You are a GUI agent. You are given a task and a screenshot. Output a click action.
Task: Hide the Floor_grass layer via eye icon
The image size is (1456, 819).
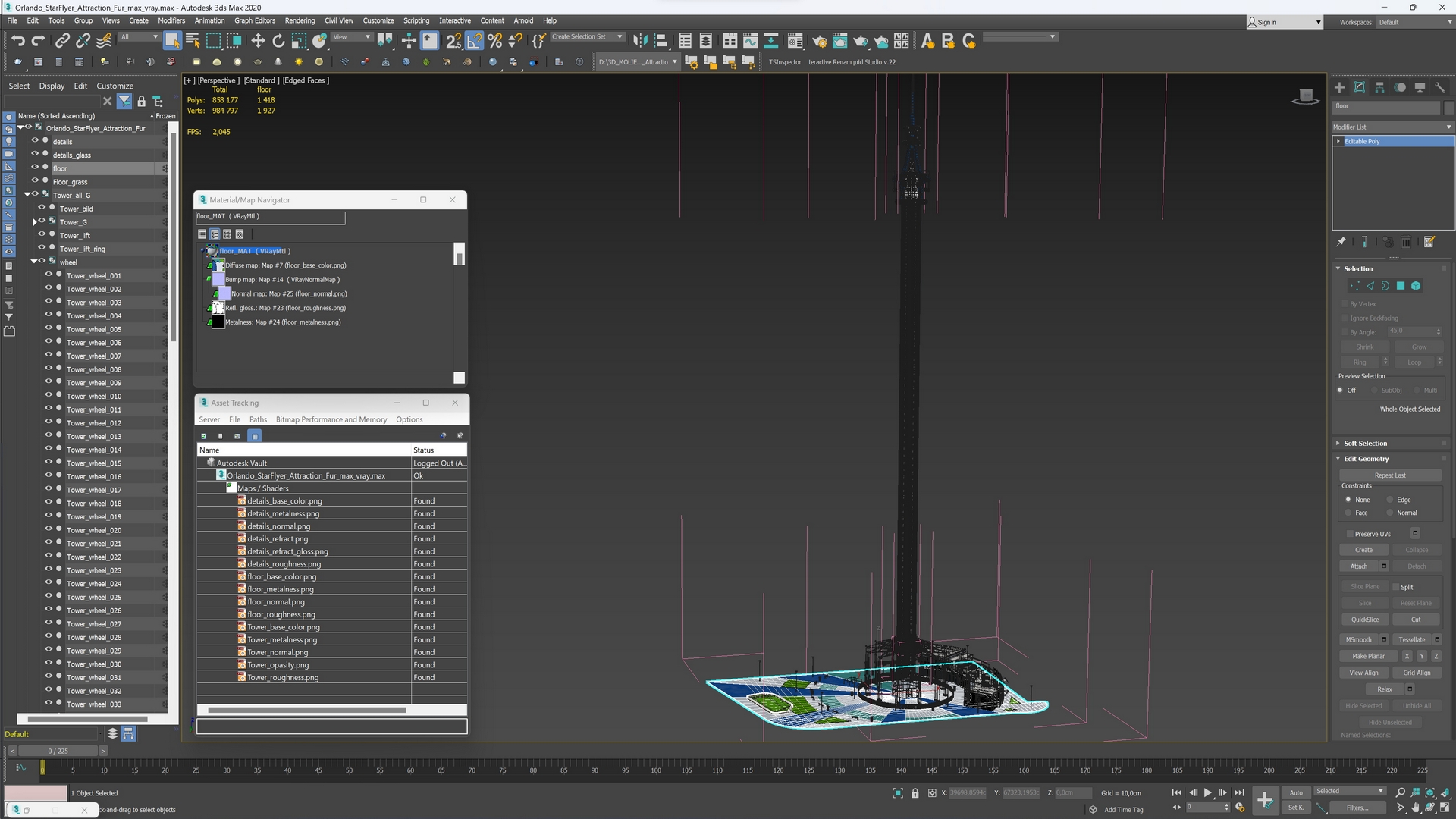[34, 181]
